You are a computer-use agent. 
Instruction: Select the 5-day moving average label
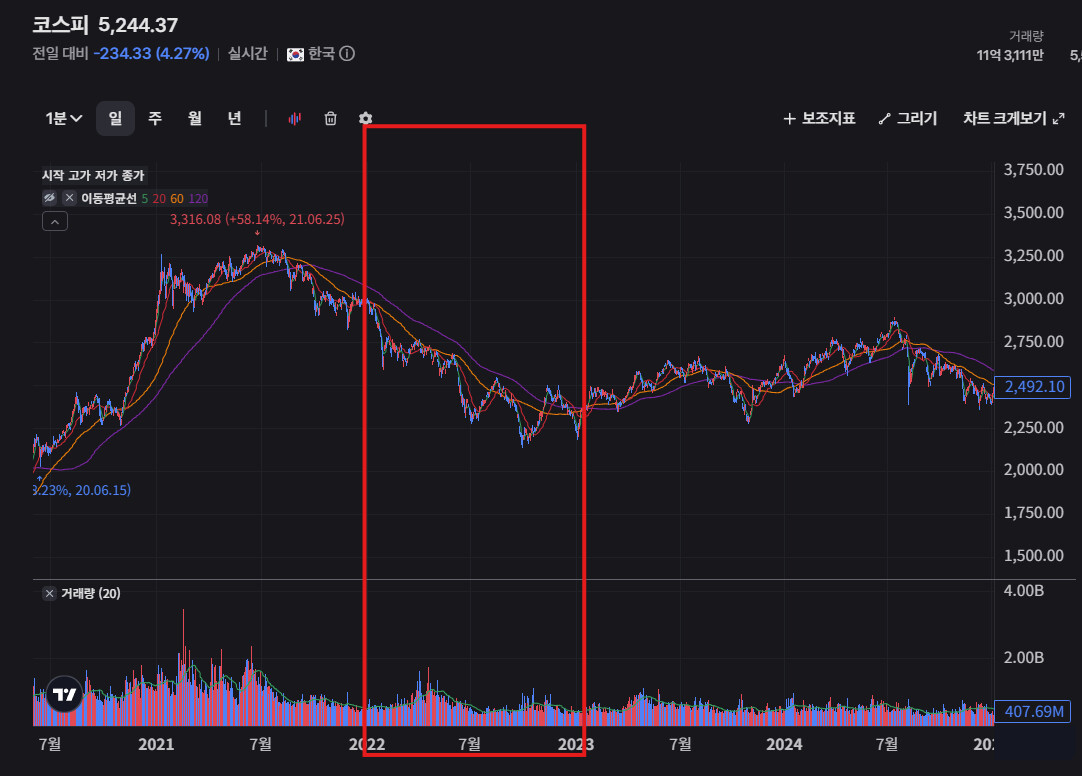coord(145,199)
